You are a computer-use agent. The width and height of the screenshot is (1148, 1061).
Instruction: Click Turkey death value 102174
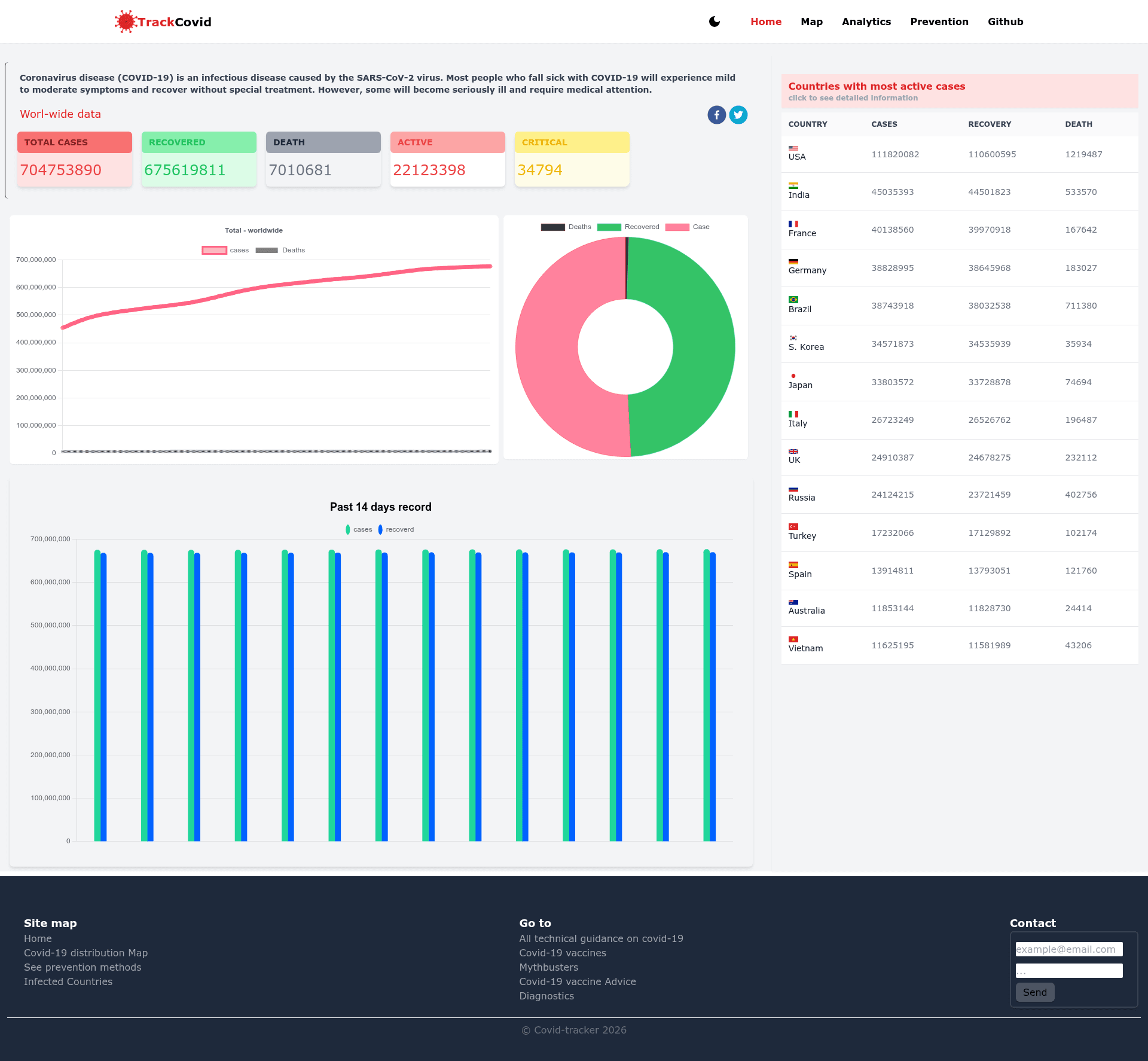1081,533
